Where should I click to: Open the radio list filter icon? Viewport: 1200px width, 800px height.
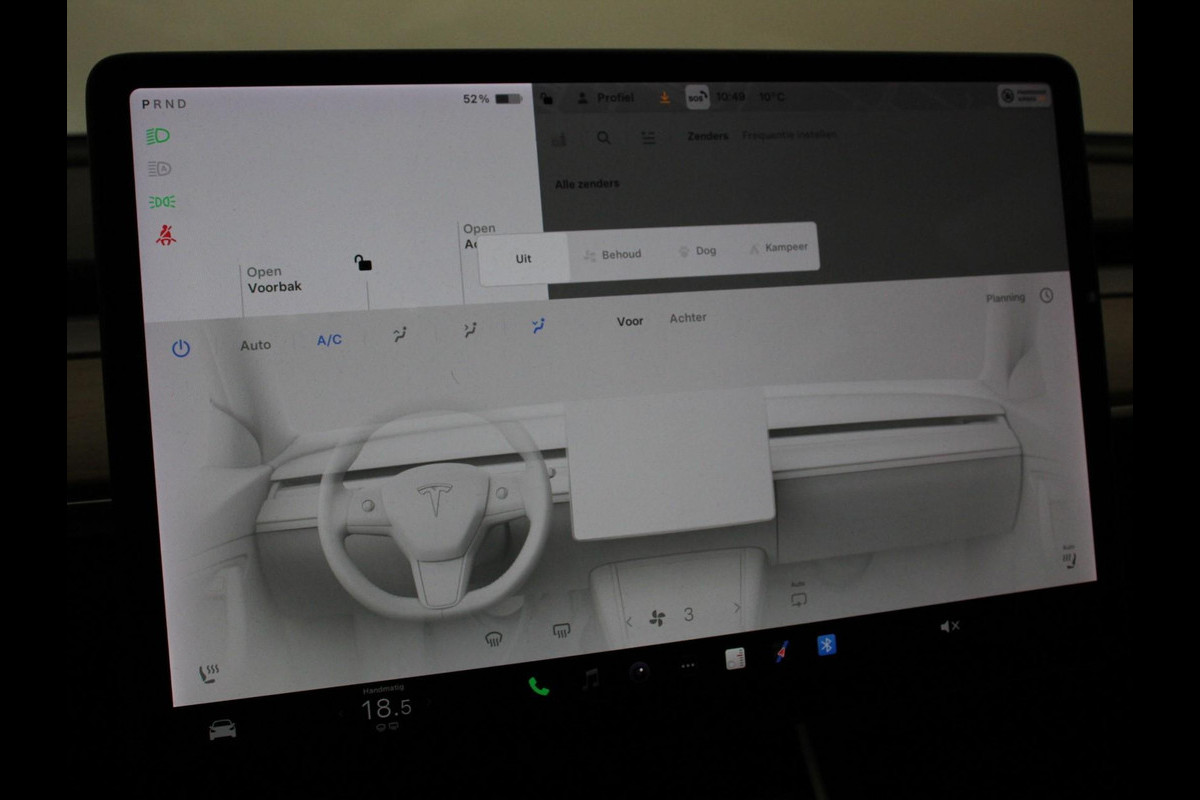648,137
